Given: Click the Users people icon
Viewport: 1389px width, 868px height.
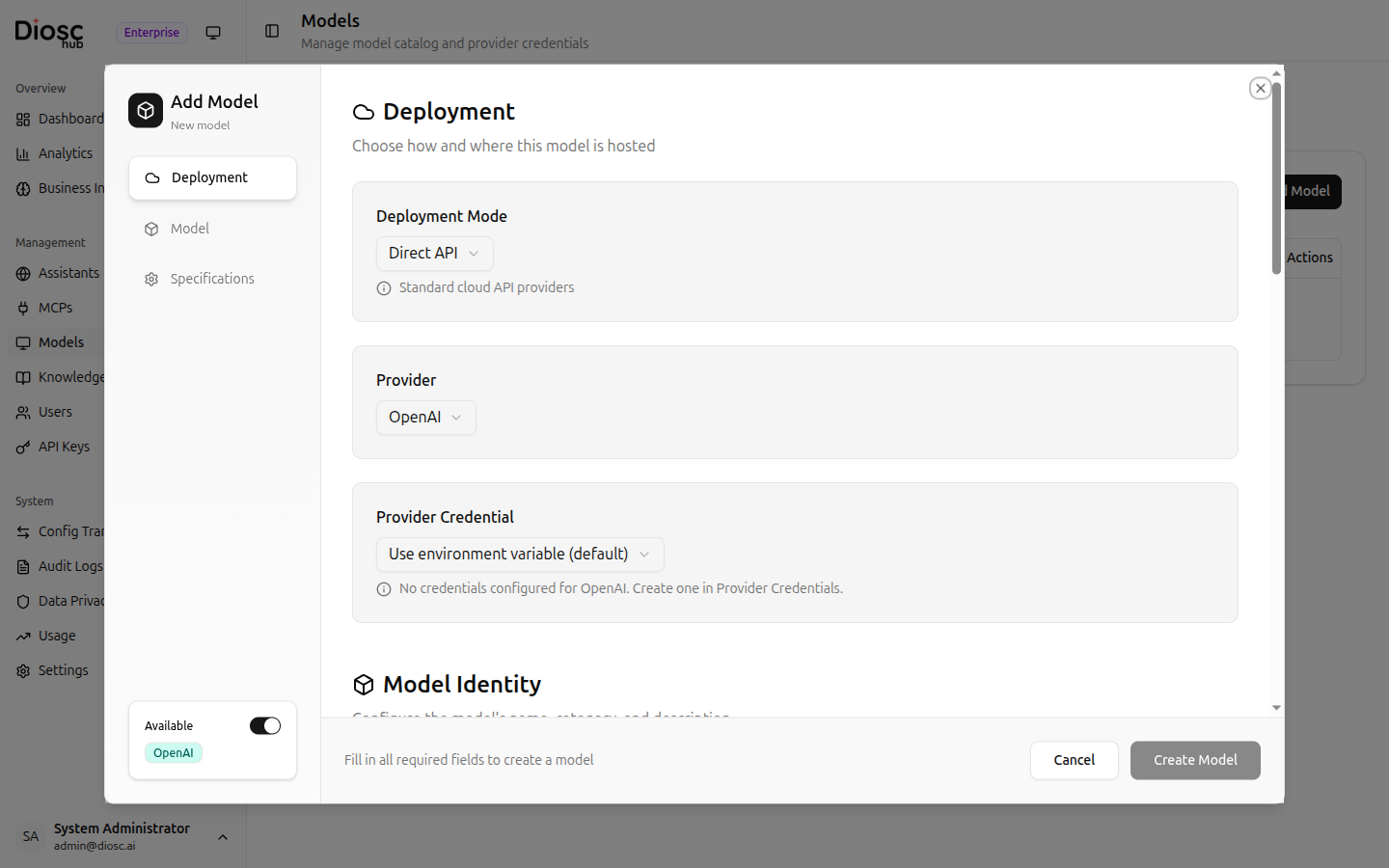Looking at the screenshot, I should click(23, 413).
